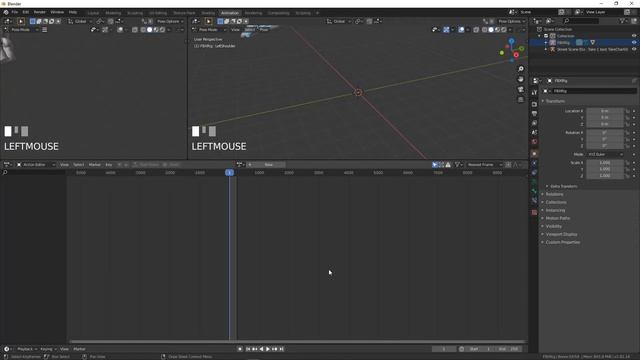Open the Action Editor mode dropdown

[36, 165]
